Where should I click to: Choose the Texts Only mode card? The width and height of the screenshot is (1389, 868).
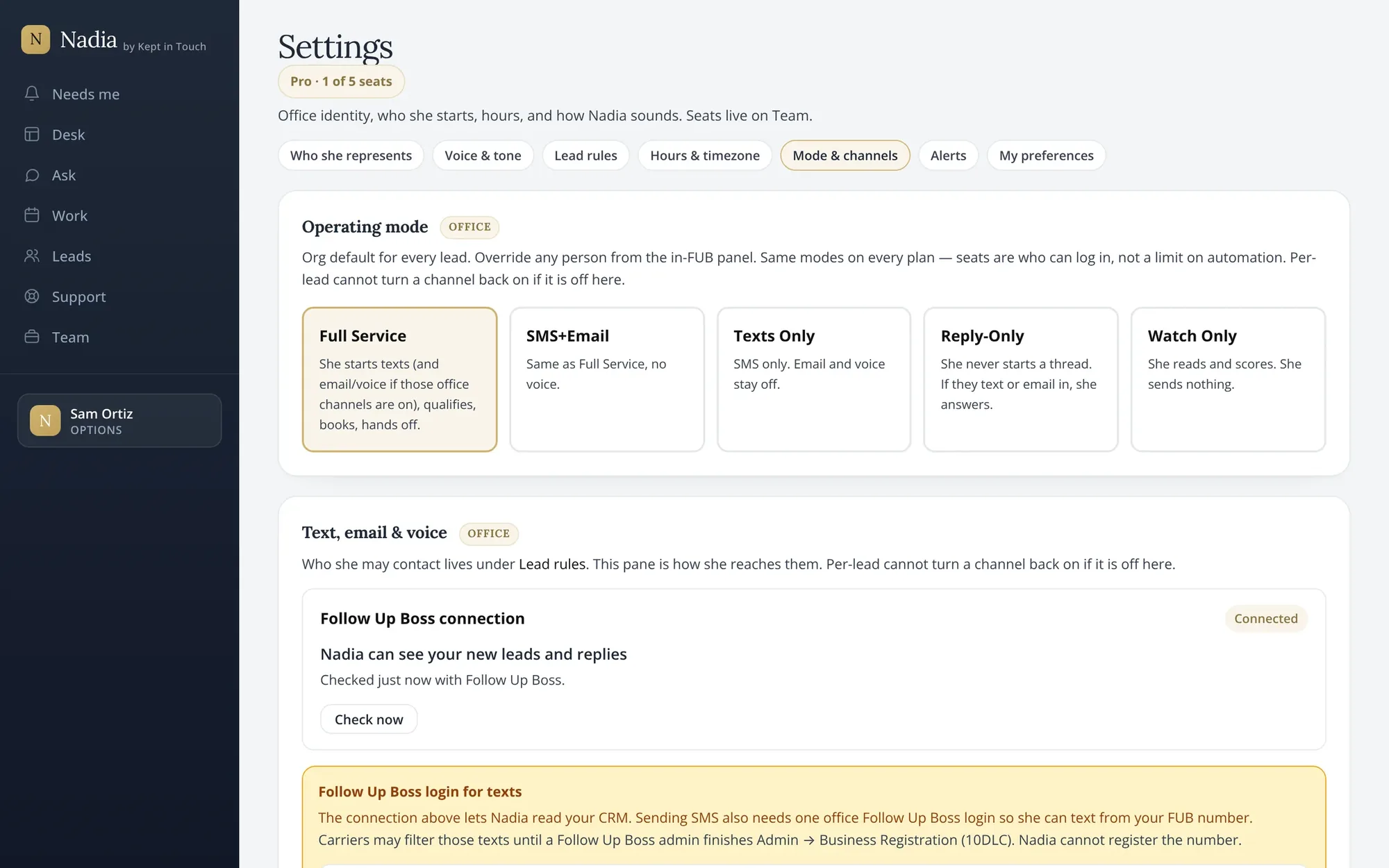(x=814, y=379)
